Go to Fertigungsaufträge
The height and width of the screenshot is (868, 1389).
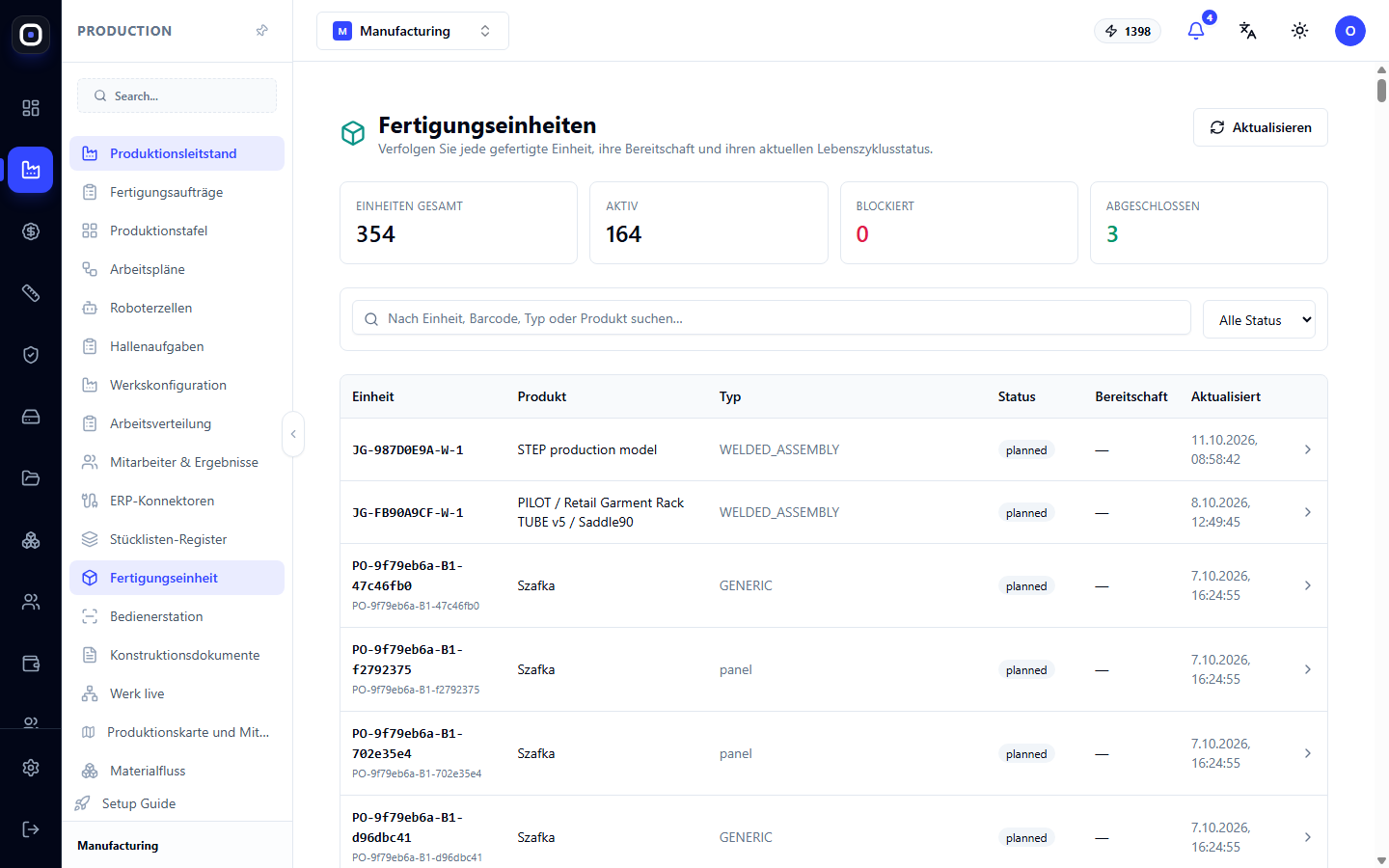177,192
